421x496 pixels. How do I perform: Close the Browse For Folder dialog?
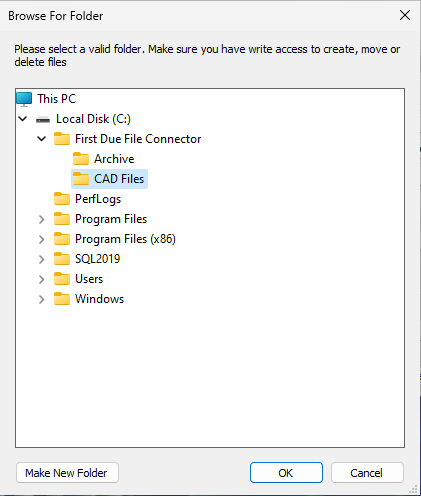tap(405, 15)
